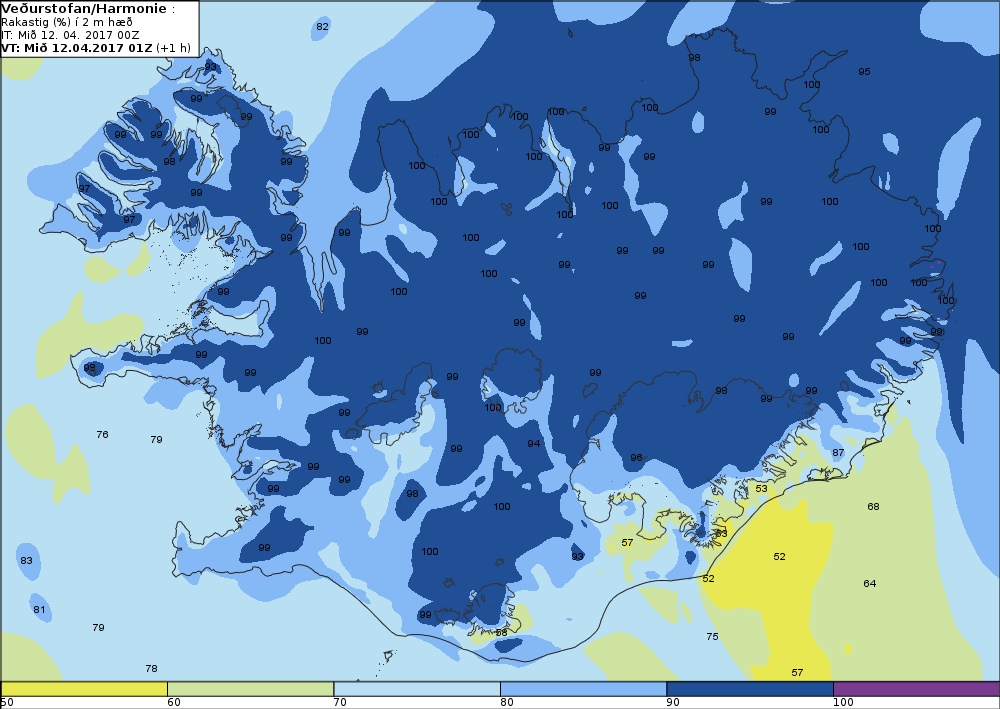Click the legend scale label 70
The image size is (1000, 709).
(x=340, y=703)
